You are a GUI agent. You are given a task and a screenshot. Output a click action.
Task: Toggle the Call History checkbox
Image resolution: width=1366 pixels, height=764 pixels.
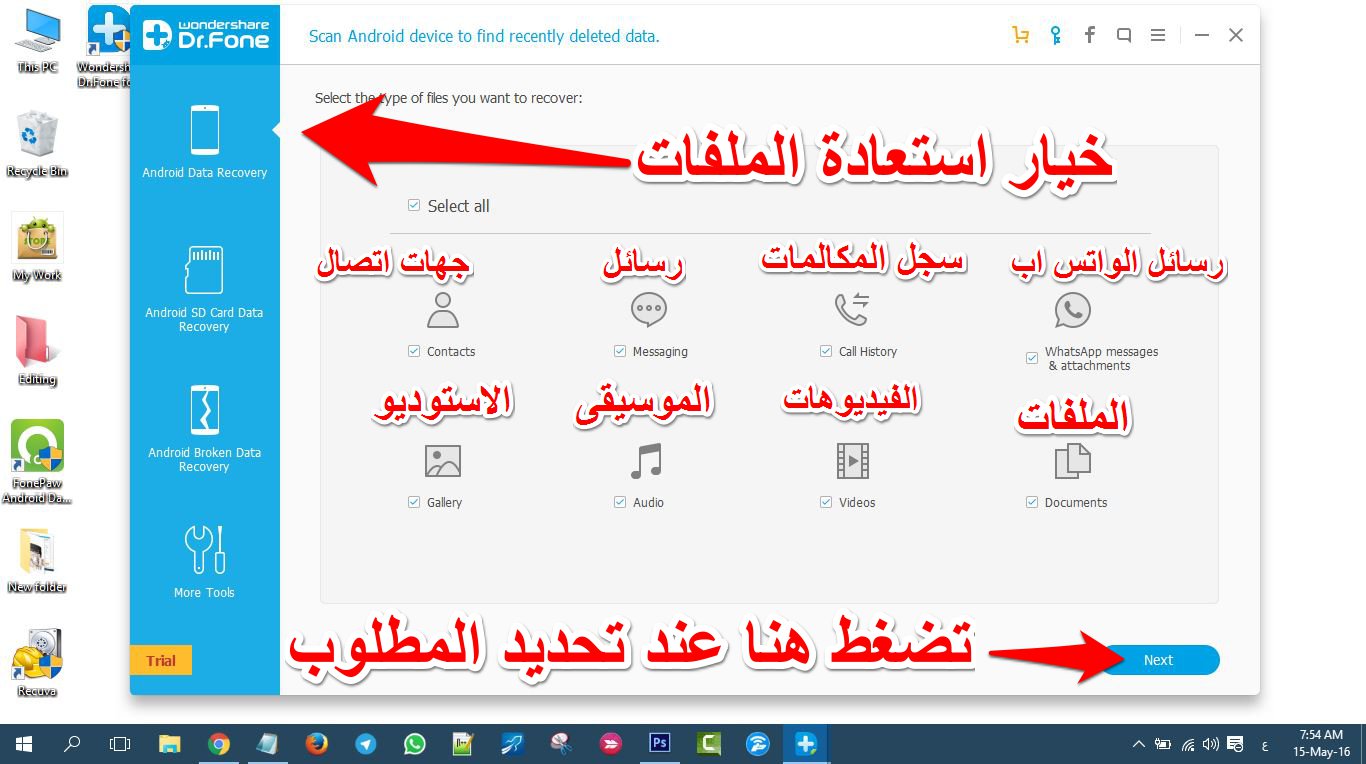tap(826, 351)
